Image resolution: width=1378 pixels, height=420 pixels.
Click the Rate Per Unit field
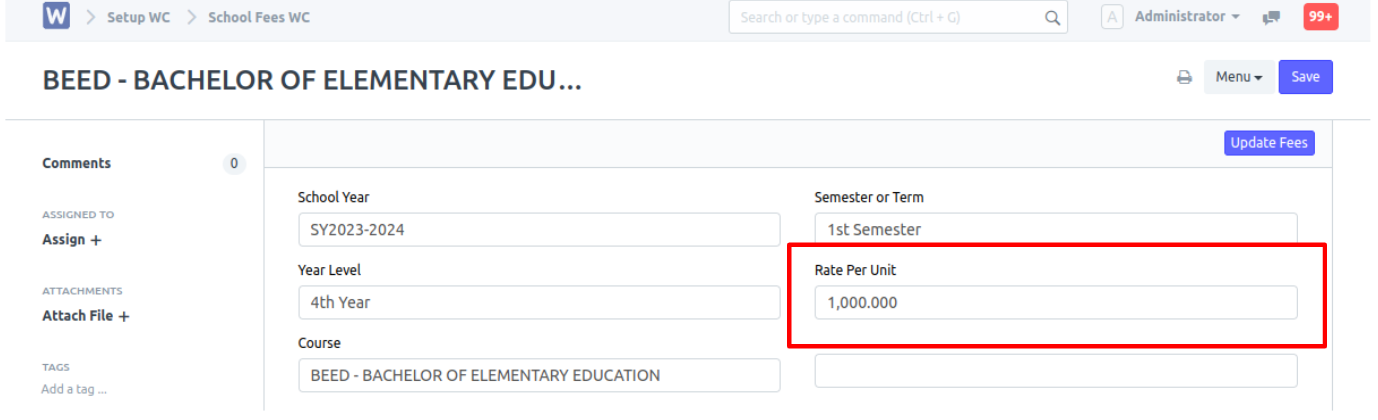pyautogui.click(x=1056, y=302)
